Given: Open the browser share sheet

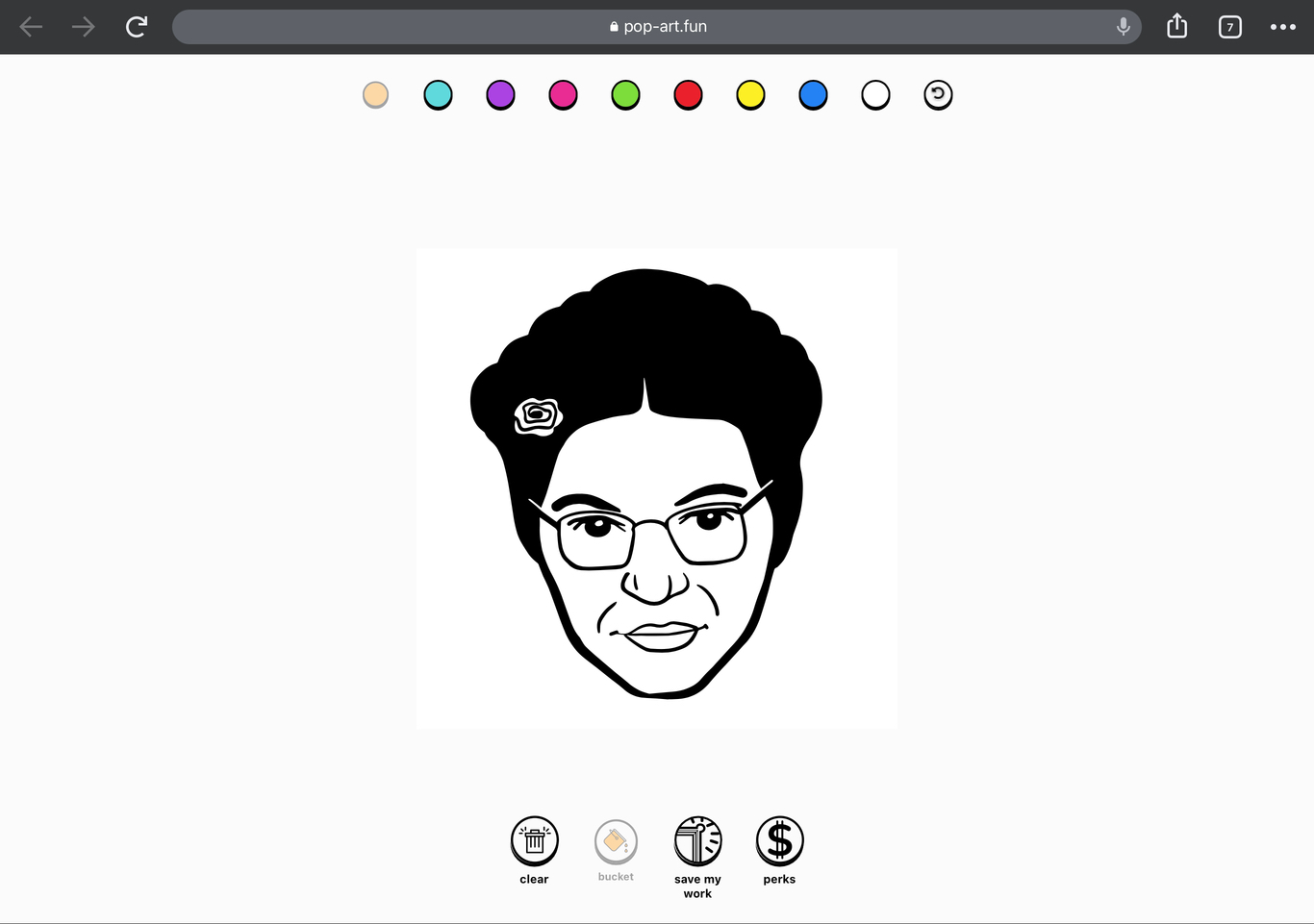Looking at the screenshot, I should click(x=1175, y=26).
